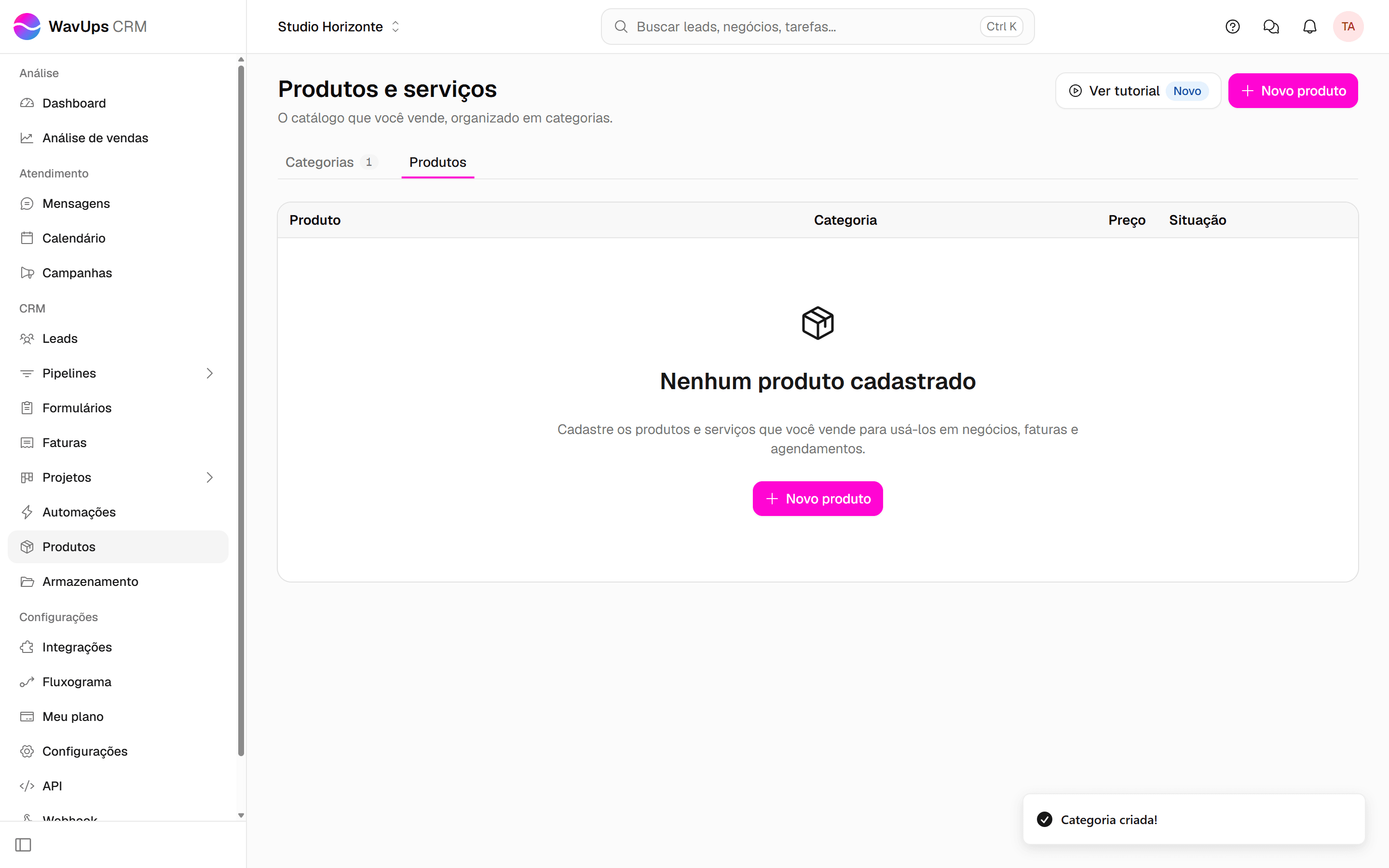1389x868 pixels.
Task: Open Armazenamento in sidebar
Action: coord(118,582)
